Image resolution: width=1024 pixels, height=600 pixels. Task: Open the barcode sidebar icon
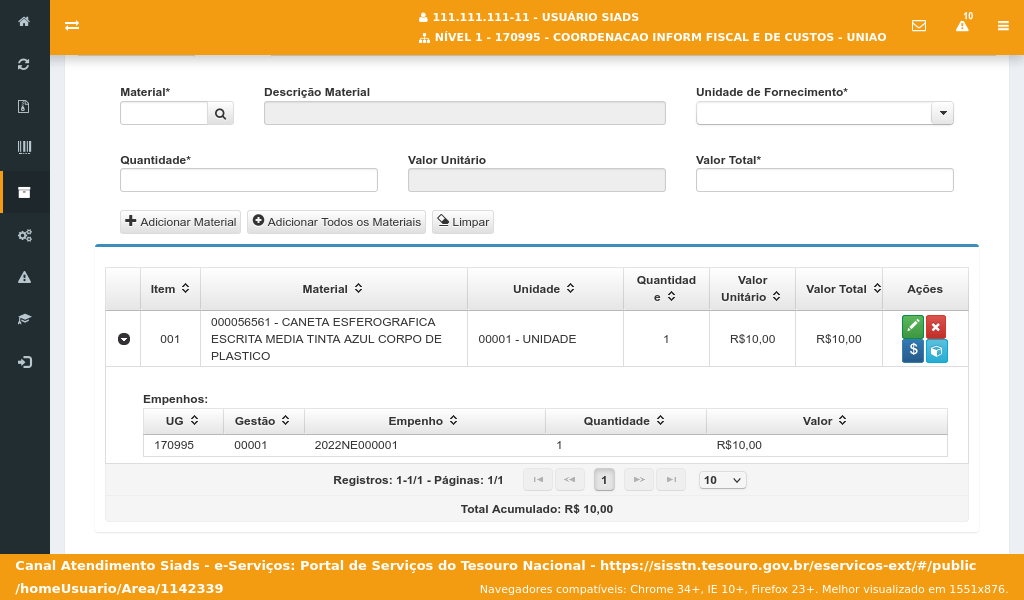[24, 148]
